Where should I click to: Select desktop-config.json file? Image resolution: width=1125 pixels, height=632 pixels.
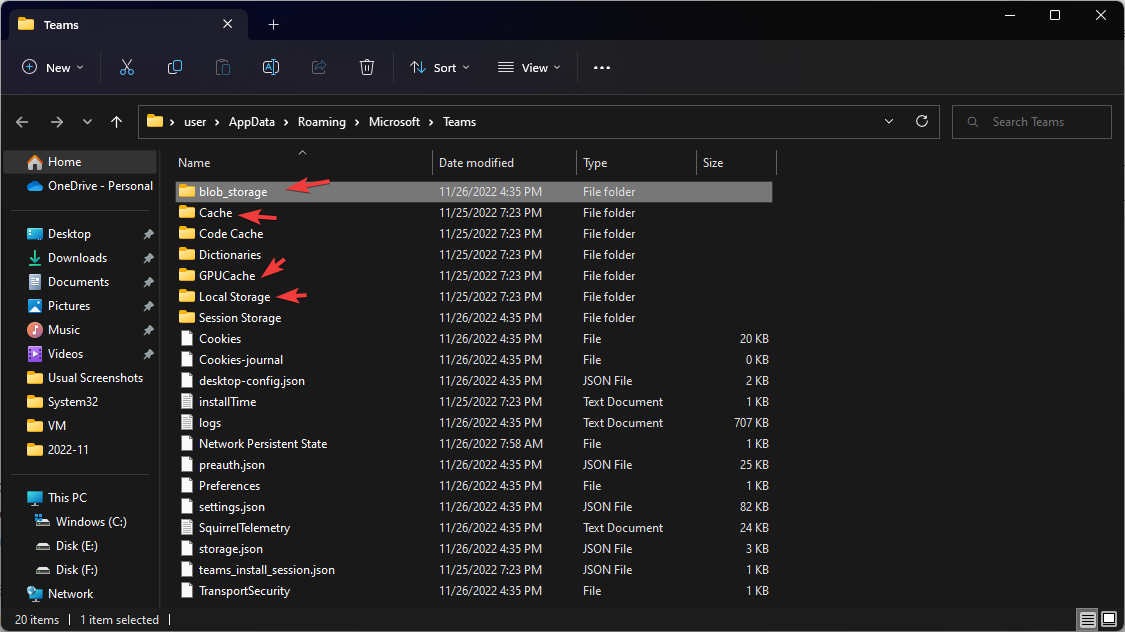(x=474, y=381)
